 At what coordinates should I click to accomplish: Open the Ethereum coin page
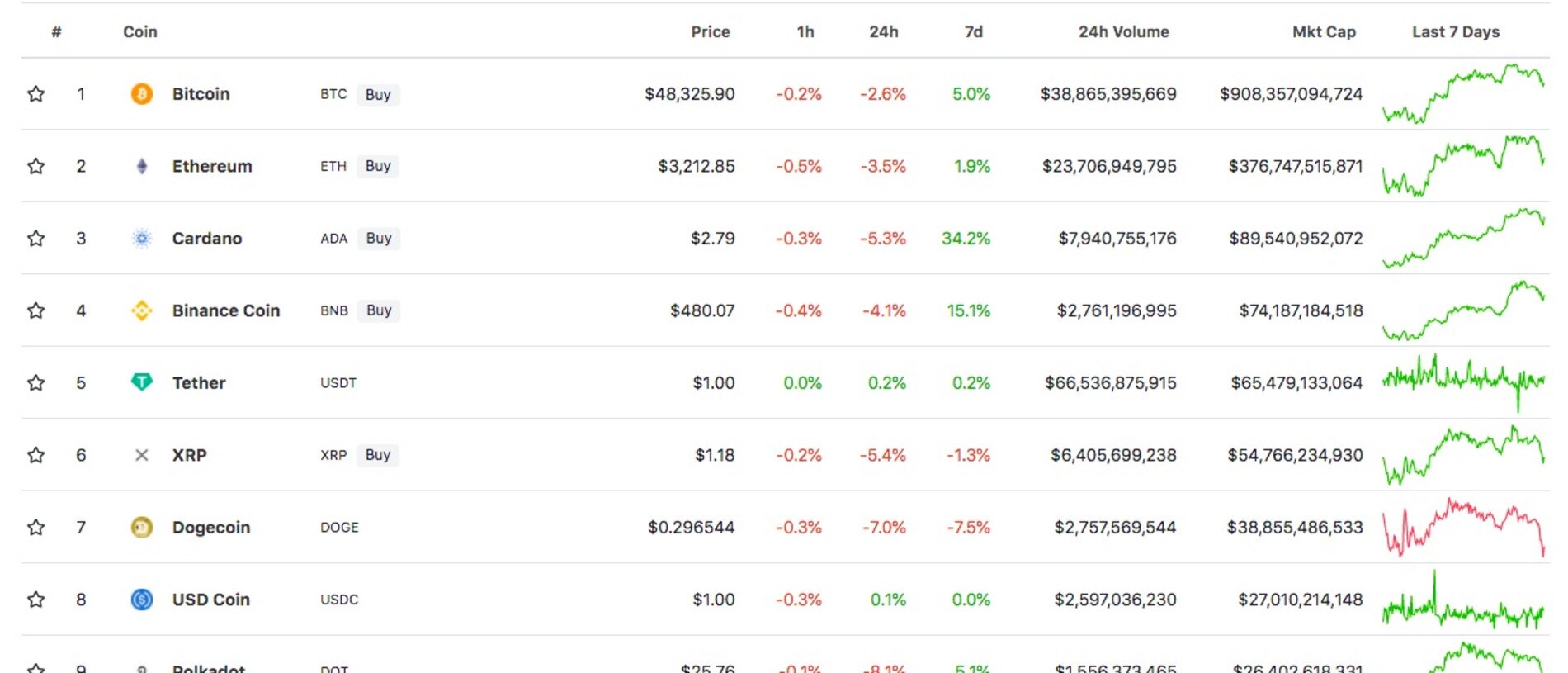pyautogui.click(x=212, y=166)
